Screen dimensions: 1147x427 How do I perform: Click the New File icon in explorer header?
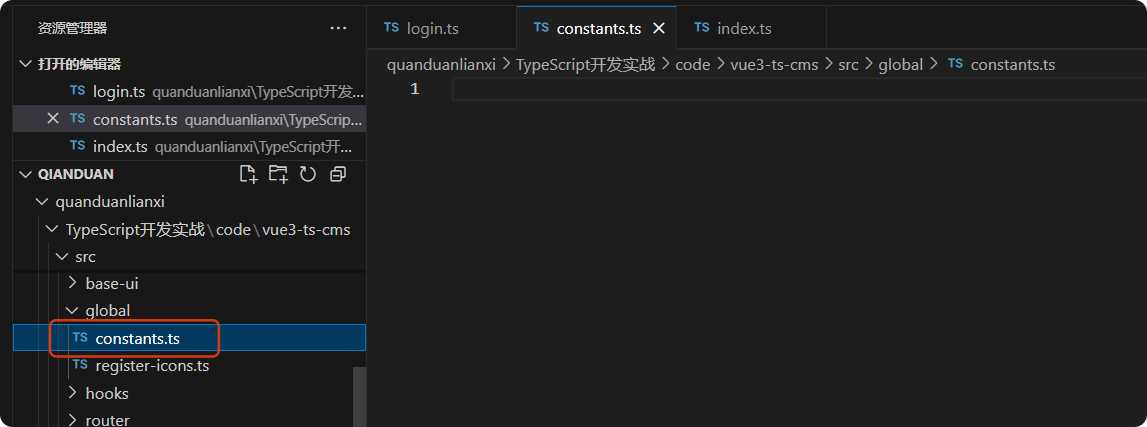(248, 174)
